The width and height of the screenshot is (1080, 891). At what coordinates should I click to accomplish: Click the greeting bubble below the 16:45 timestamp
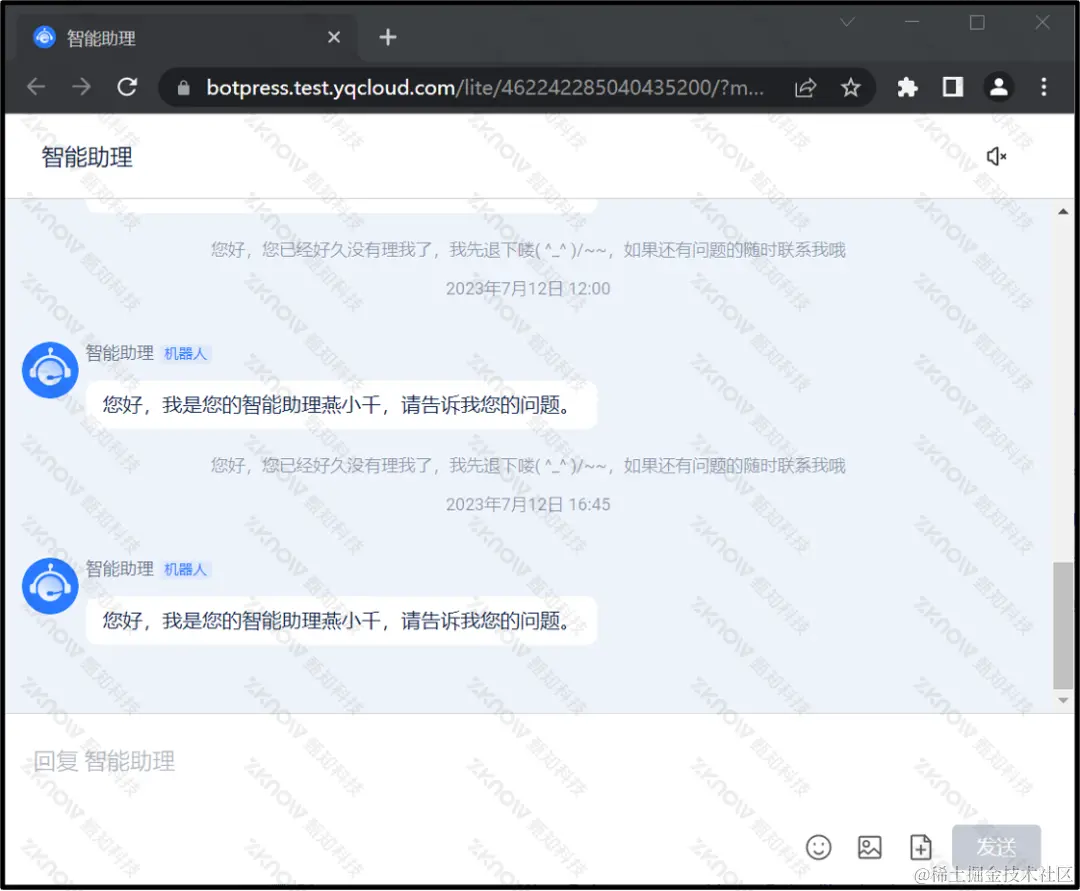pos(341,620)
